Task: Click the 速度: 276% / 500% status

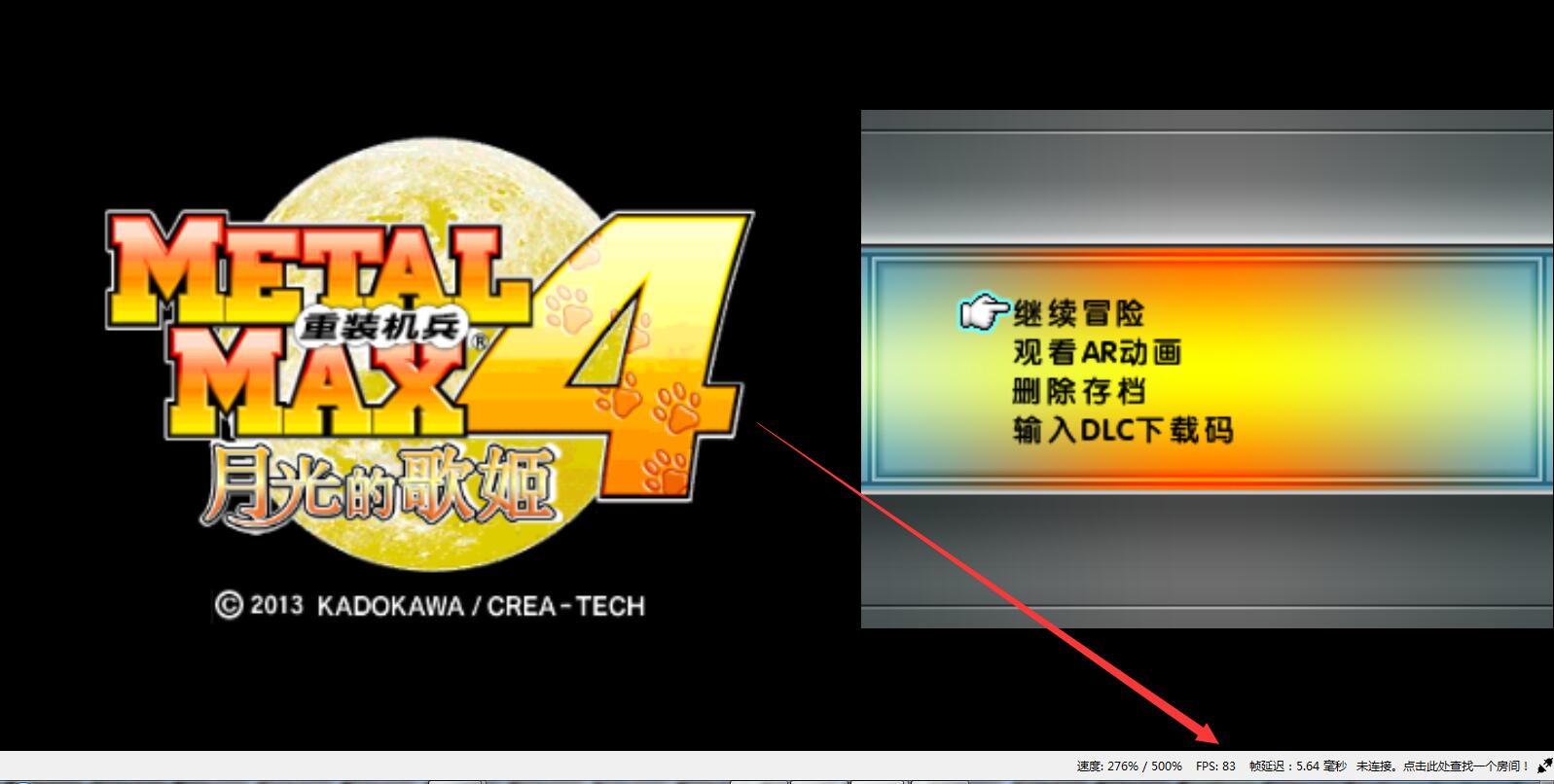Action: [1129, 766]
